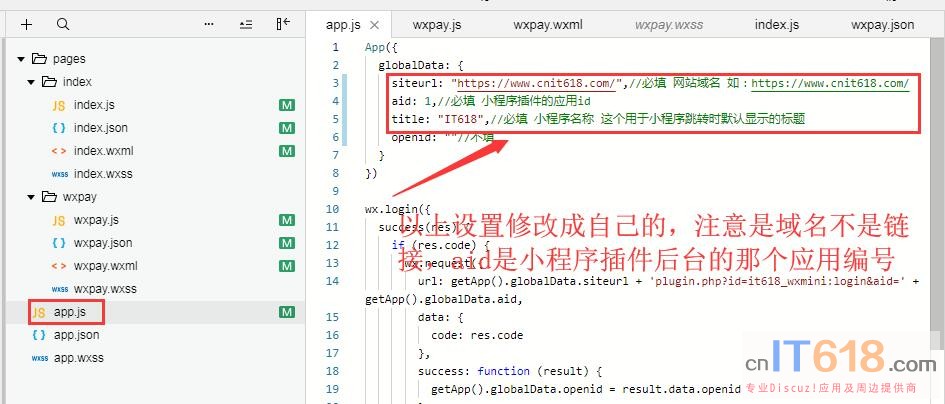Open the more options ellipsis menu
The width and height of the screenshot is (945, 404).
pyautogui.click(x=209, y=25)
